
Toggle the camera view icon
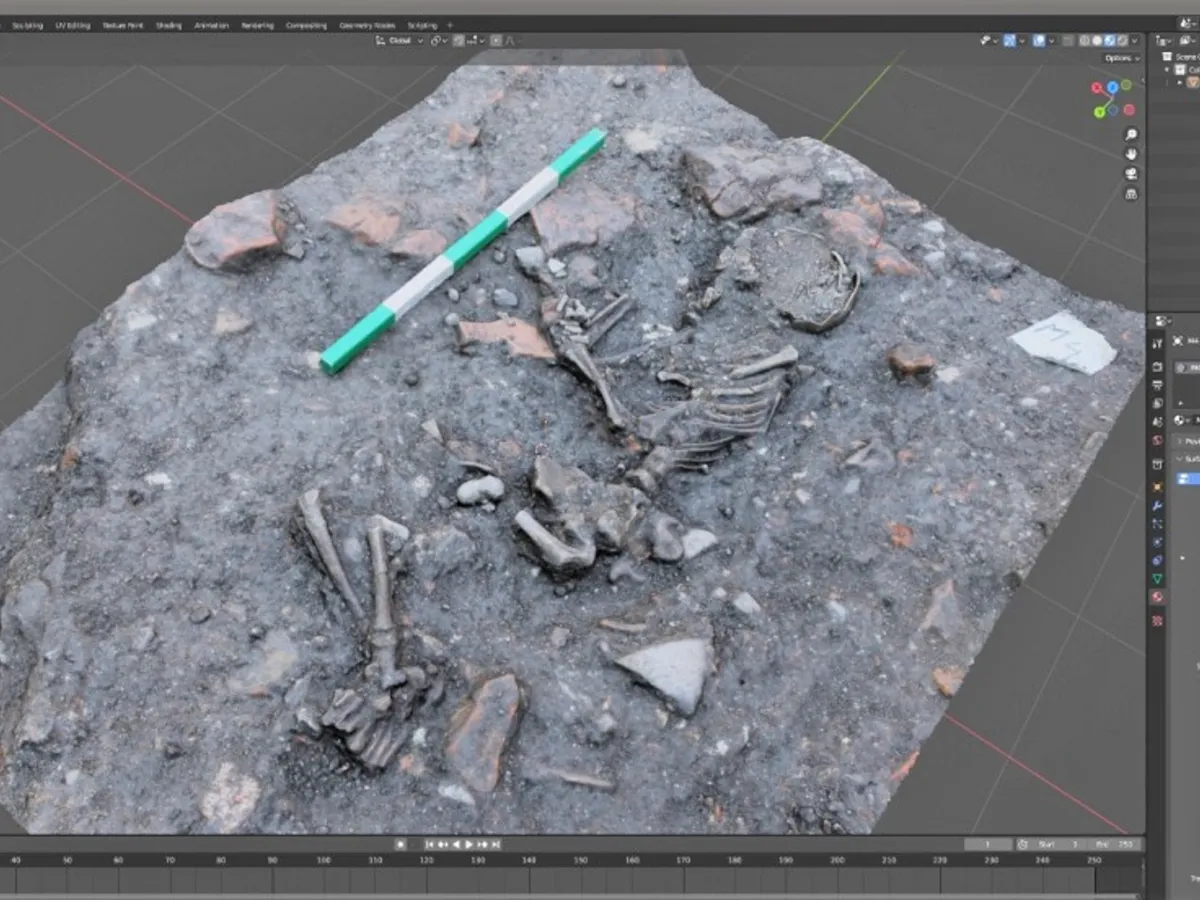[1130, 172]
